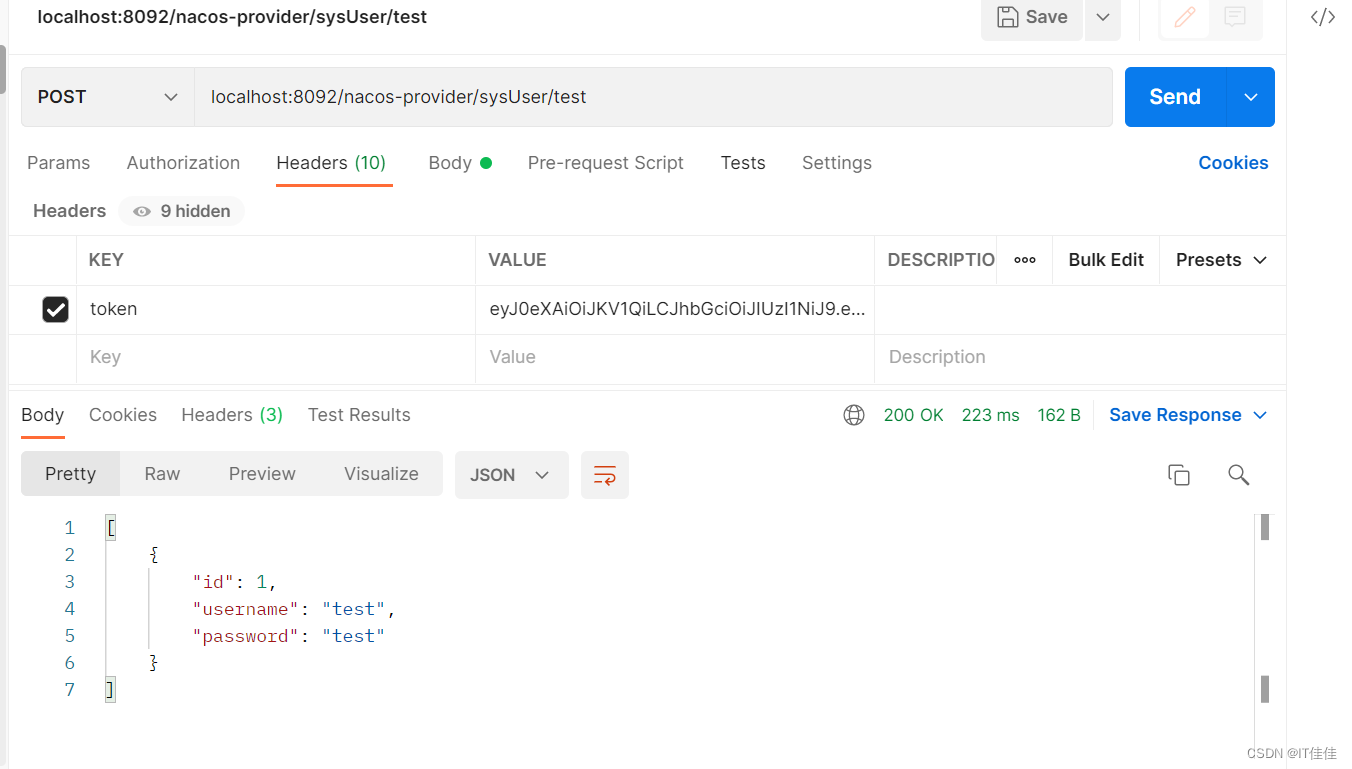
Task: Send the request
Action: pos(1175,97)
